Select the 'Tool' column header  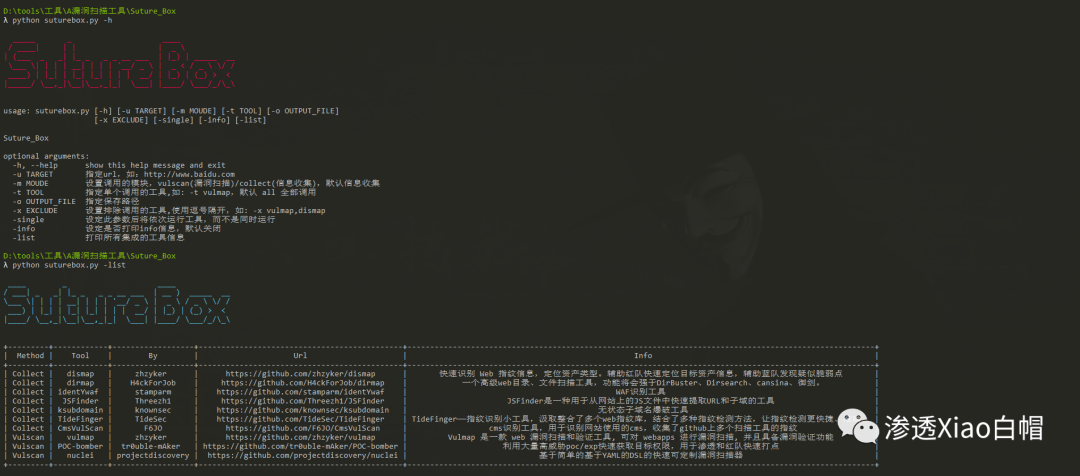point(81,355)
